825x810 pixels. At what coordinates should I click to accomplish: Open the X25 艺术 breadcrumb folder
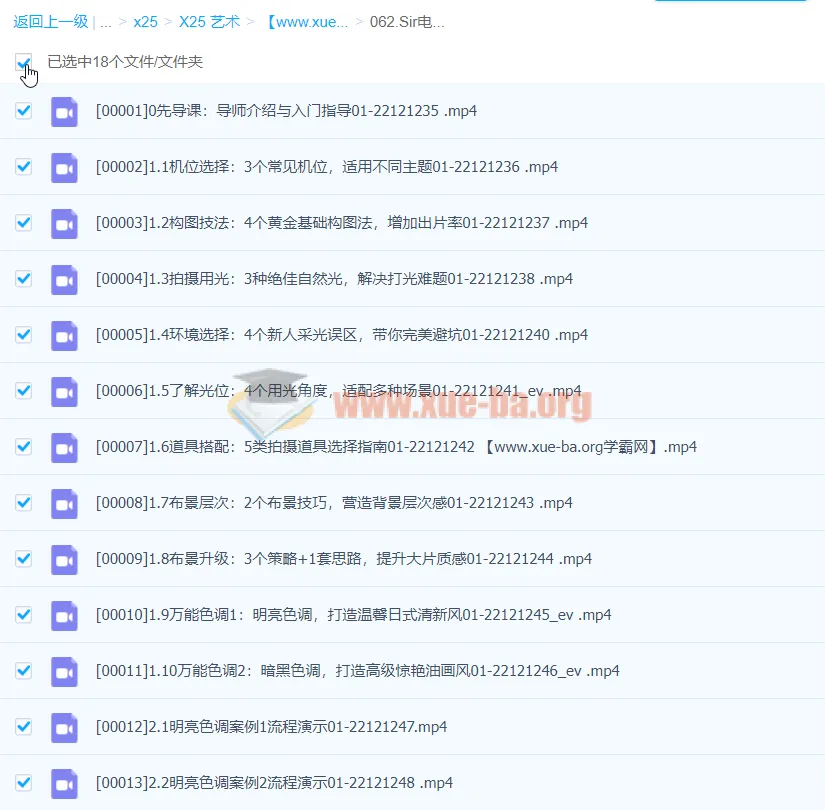(209, 21)
